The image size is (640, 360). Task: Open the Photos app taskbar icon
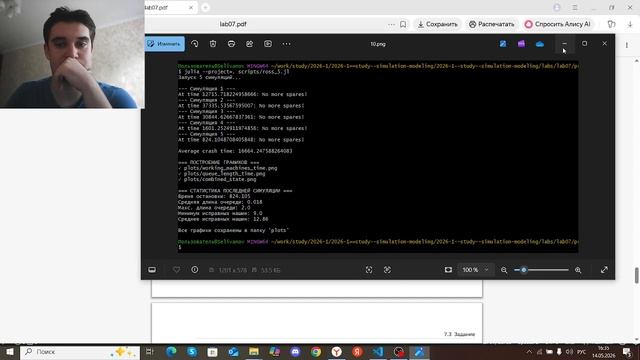419,351
